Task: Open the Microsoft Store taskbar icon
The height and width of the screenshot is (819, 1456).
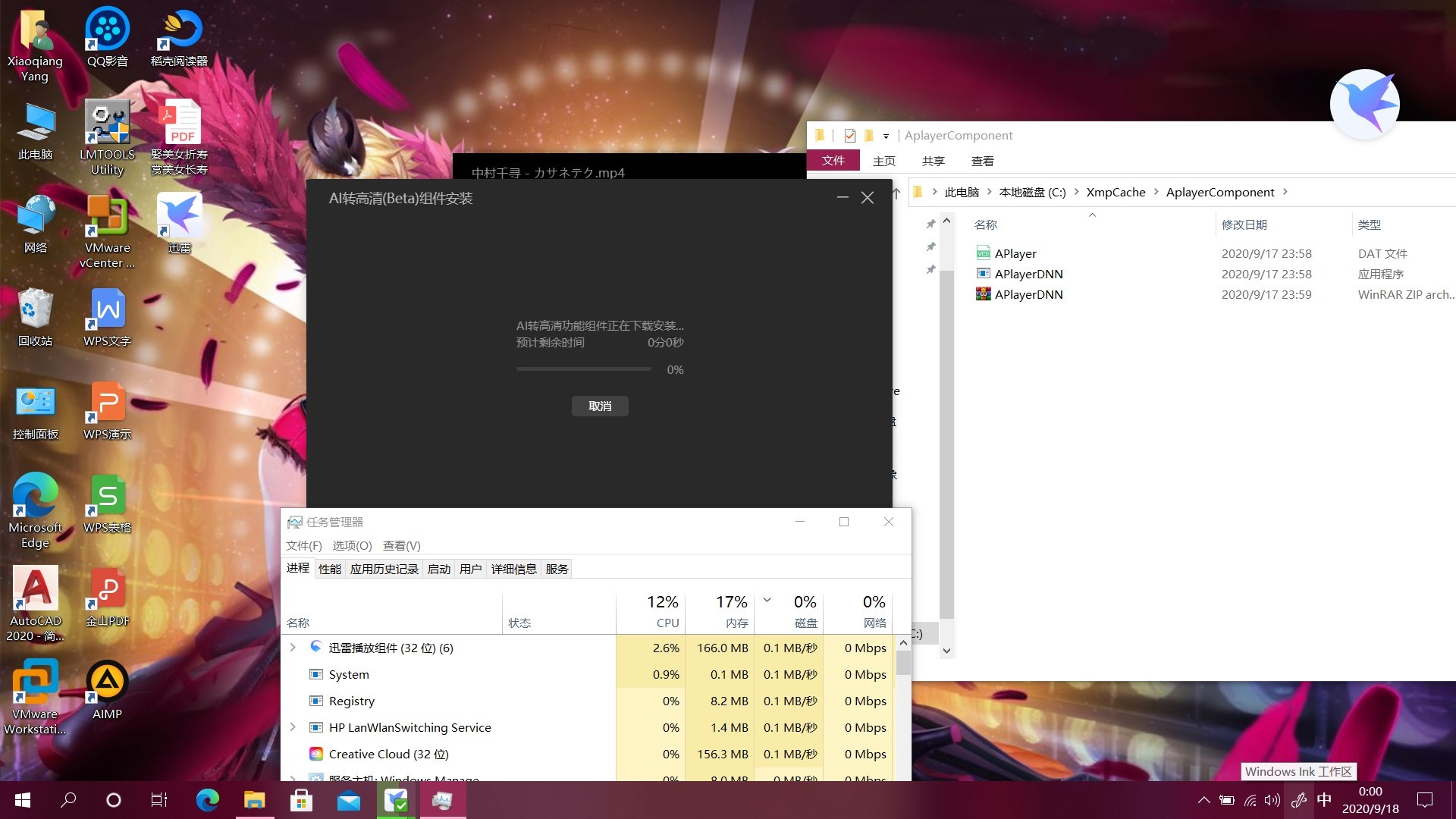Action: (302, 800)
